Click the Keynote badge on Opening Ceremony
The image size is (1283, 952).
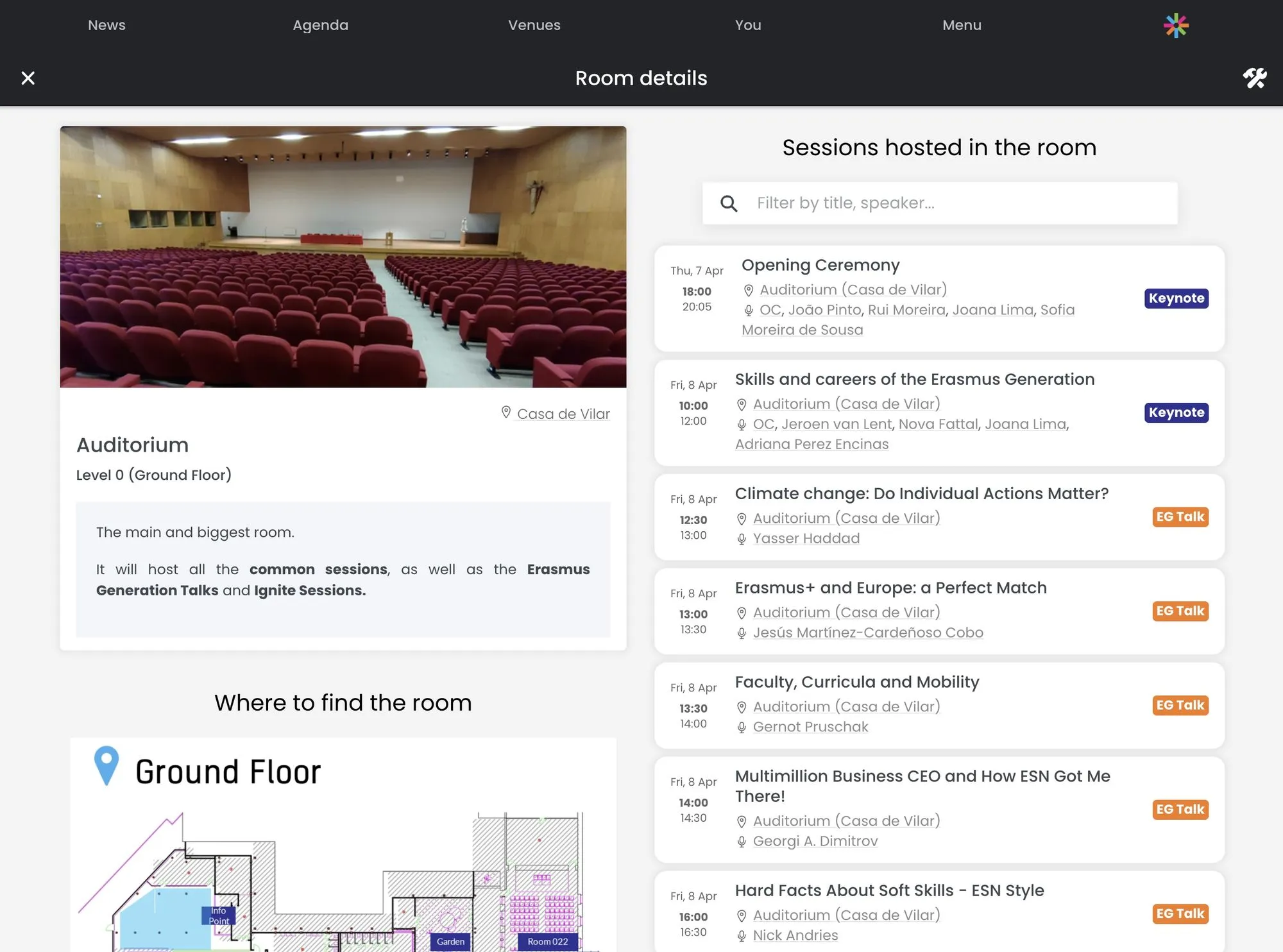coord(1176,298)
